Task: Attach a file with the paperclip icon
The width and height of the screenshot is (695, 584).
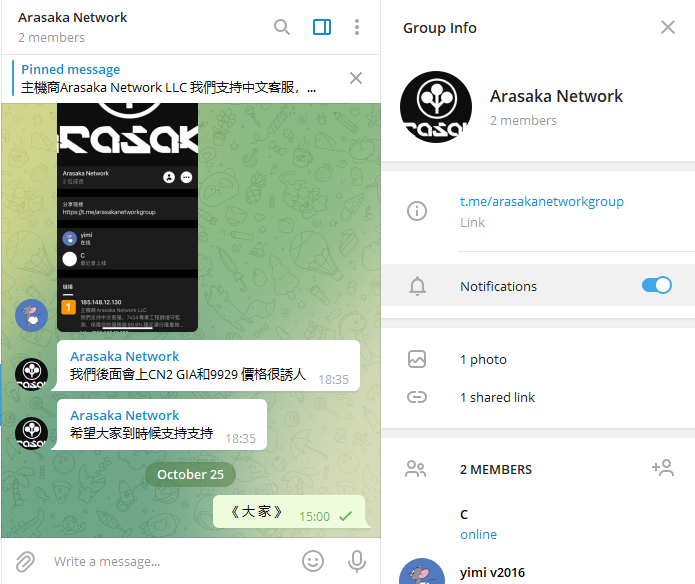Action: click(x=25, y=562)
